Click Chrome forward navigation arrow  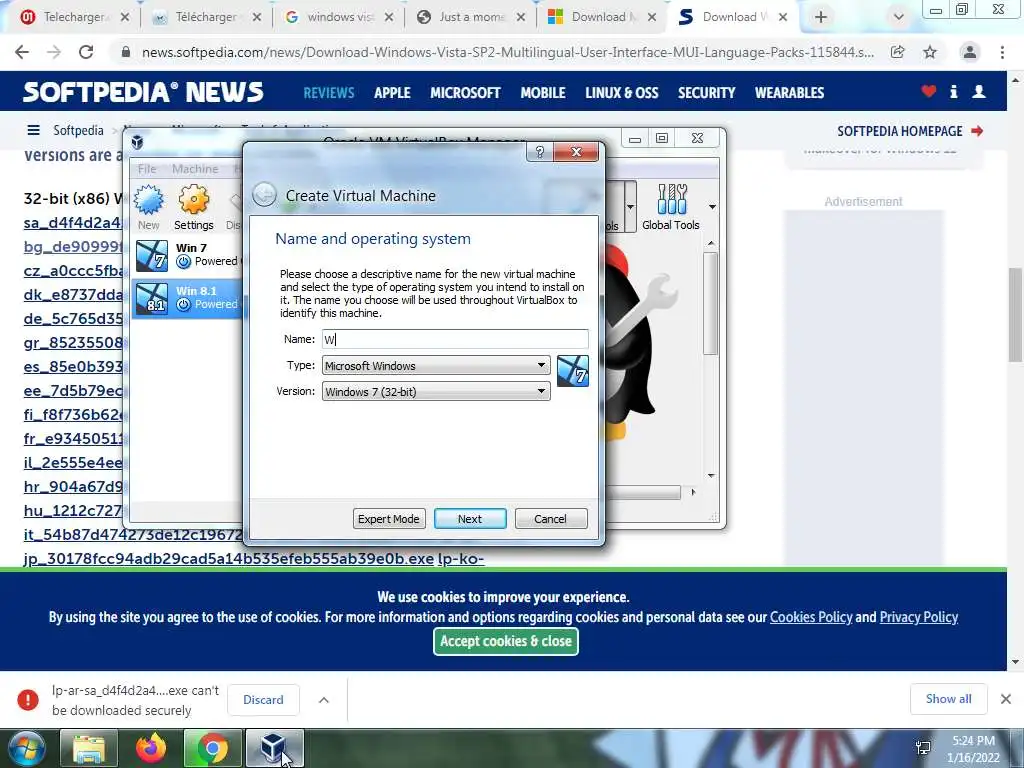tap(54, 52)
